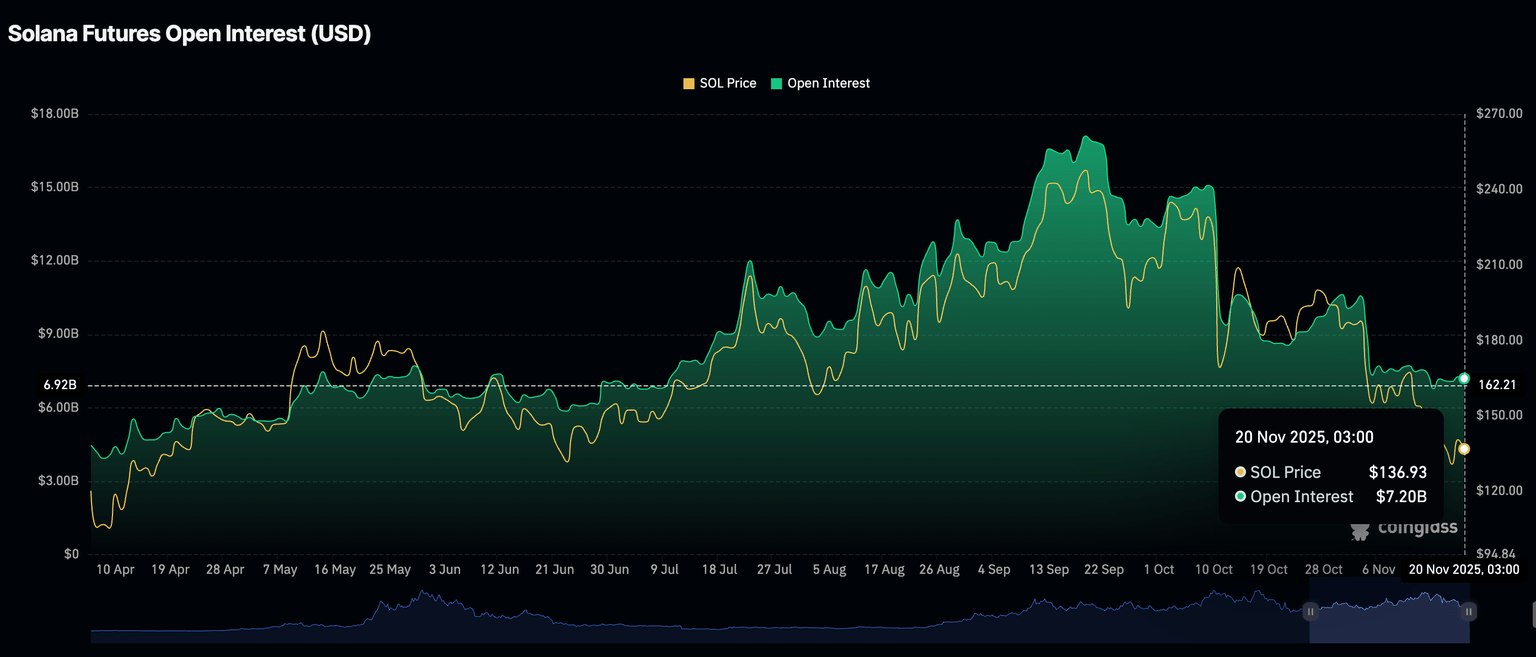Viewport: 1536px width, 657px height.
Task: Click the left range slider handle
Action: 1310,611
